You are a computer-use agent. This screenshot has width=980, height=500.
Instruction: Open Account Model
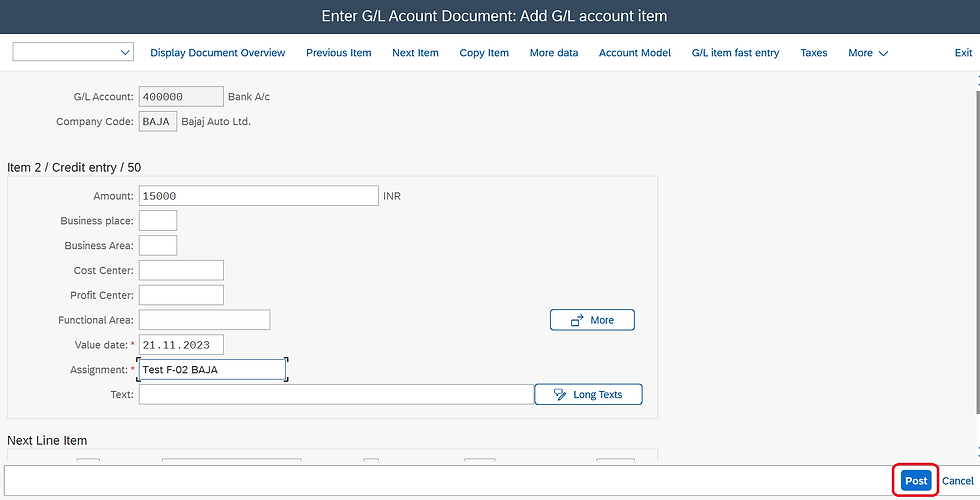point(634,53)
